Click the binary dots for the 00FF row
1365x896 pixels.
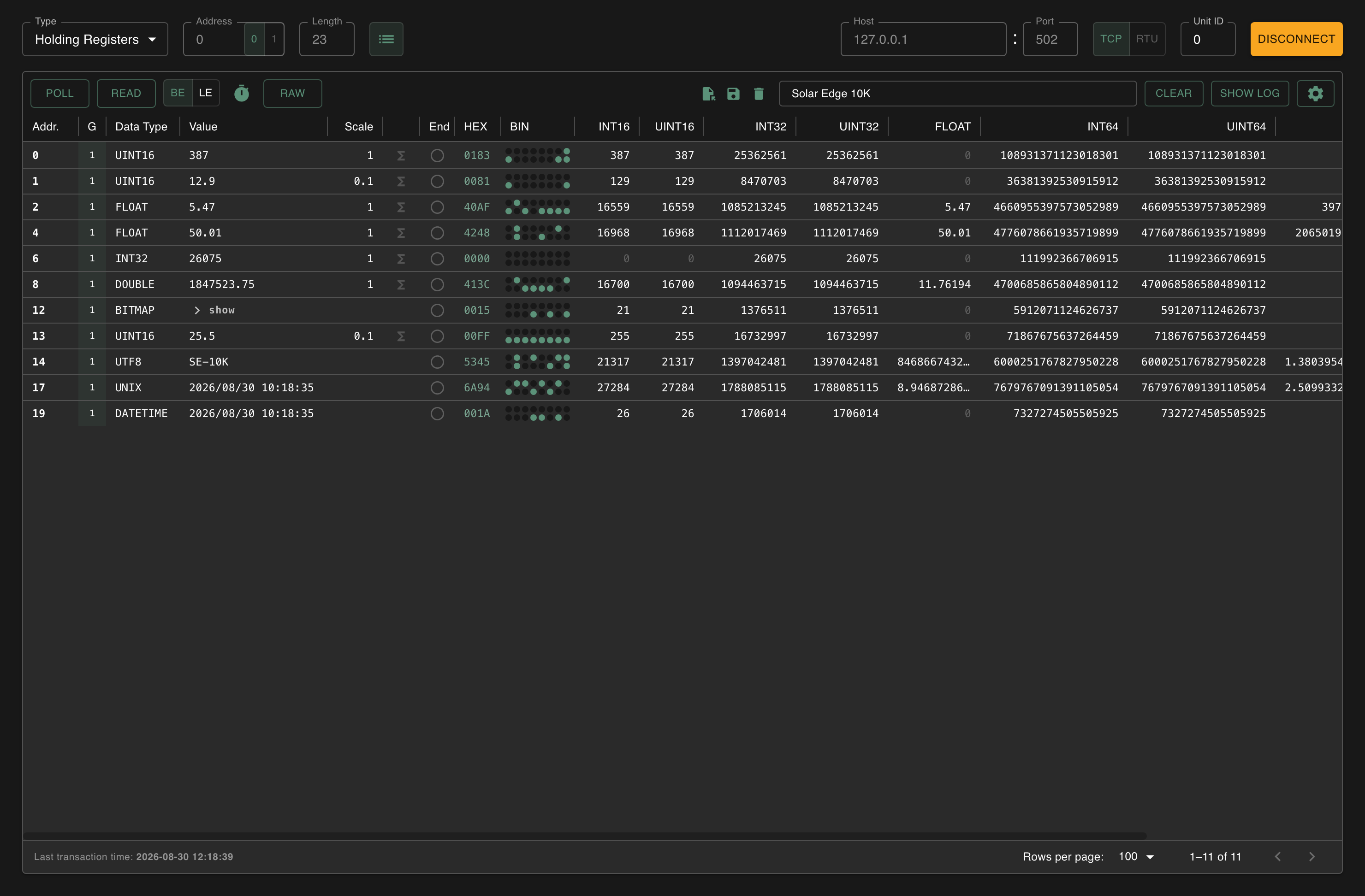[x=537, y=336]
